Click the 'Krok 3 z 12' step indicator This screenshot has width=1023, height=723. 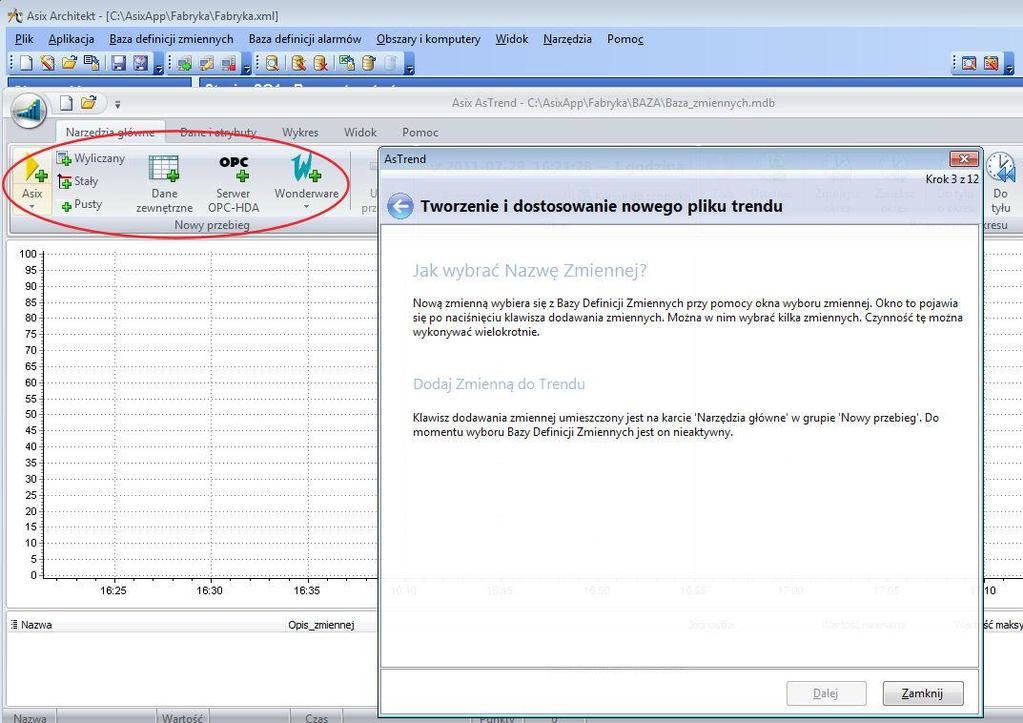952,179
